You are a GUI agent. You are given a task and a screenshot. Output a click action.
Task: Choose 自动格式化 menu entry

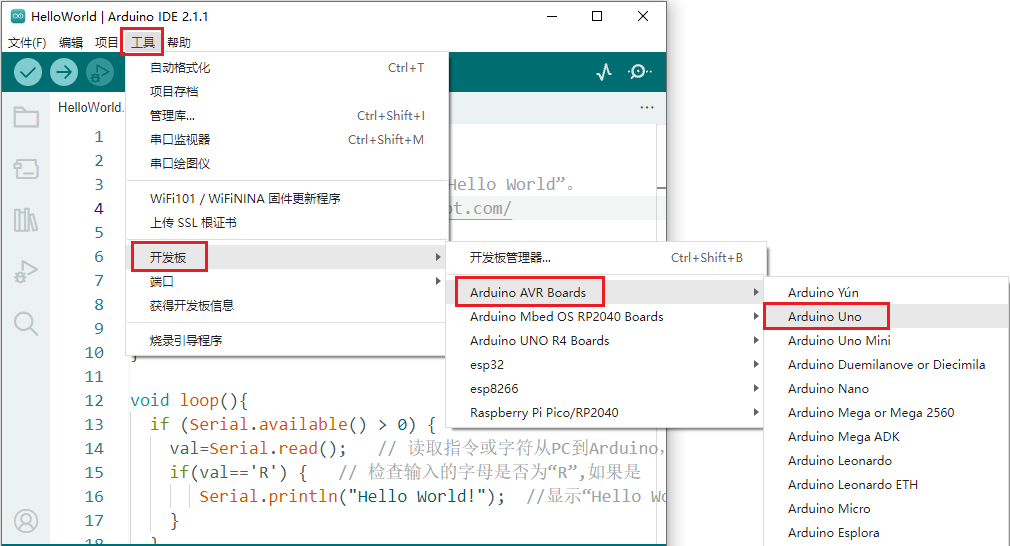287,68
